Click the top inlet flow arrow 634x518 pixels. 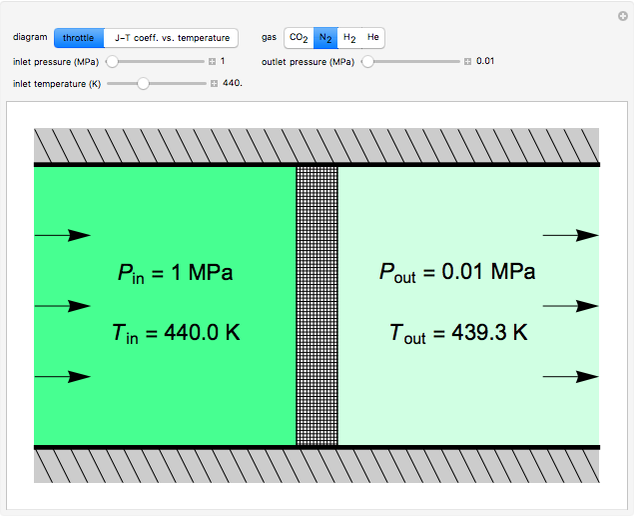point(63,236)
